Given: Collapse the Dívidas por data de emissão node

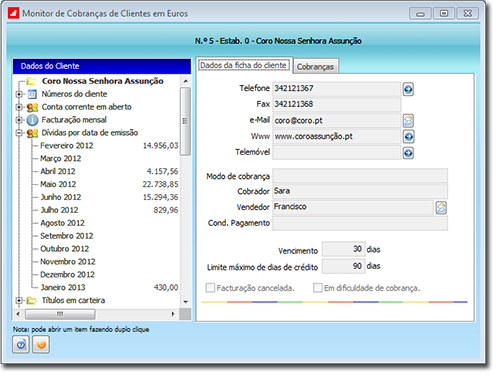Looking at the screenshot, I should (19, 133).
